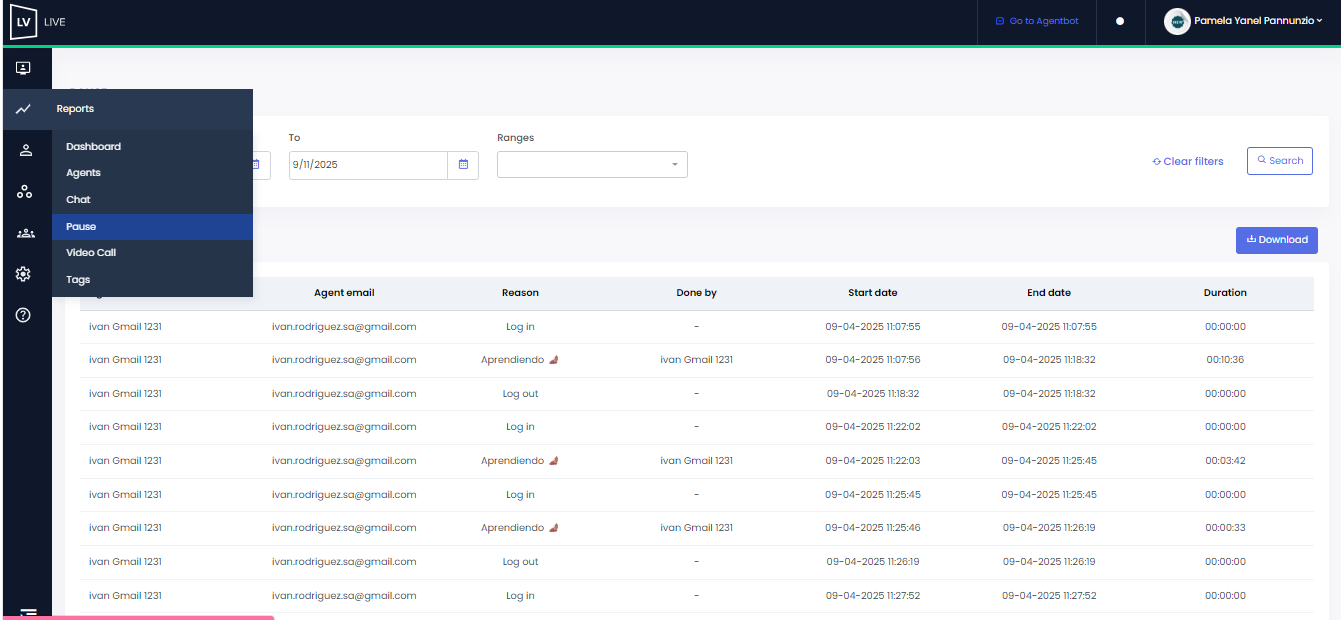The width and height of the screenshot is (1341, 620).
Task: Open Agents report from the submenu
Action: pos(83,173)
